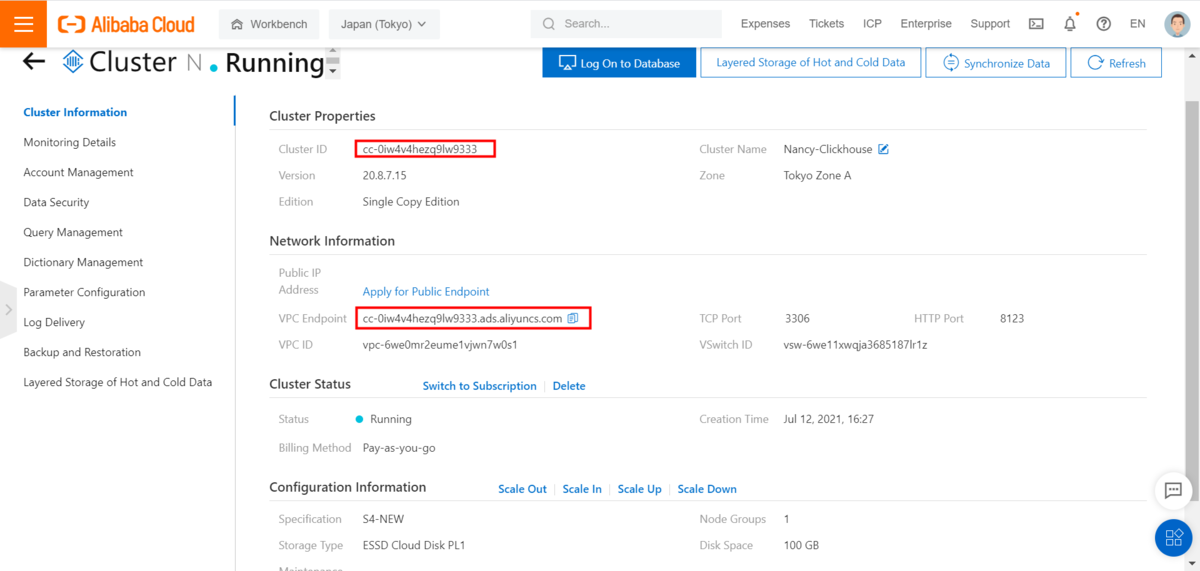Image resolution: width=1200 pixels, height=571 pixels.
Task: Select Single Copy Edition value
Action: (411, 201)
